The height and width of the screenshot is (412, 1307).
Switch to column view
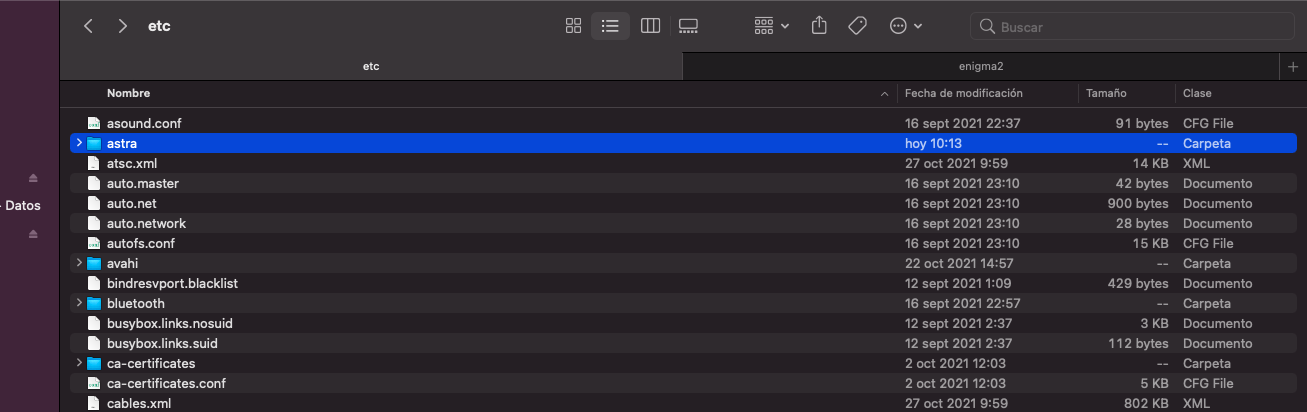pos(650,26)
